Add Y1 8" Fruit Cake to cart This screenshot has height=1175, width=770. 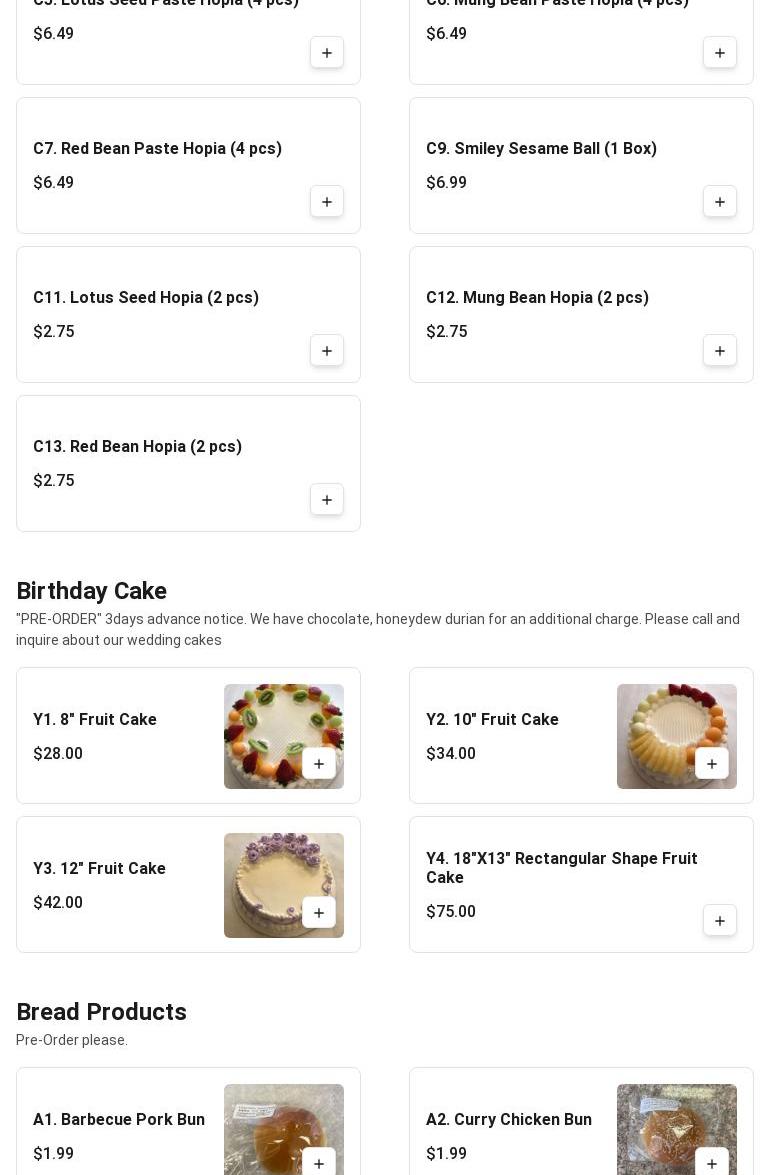coord(318,764)
